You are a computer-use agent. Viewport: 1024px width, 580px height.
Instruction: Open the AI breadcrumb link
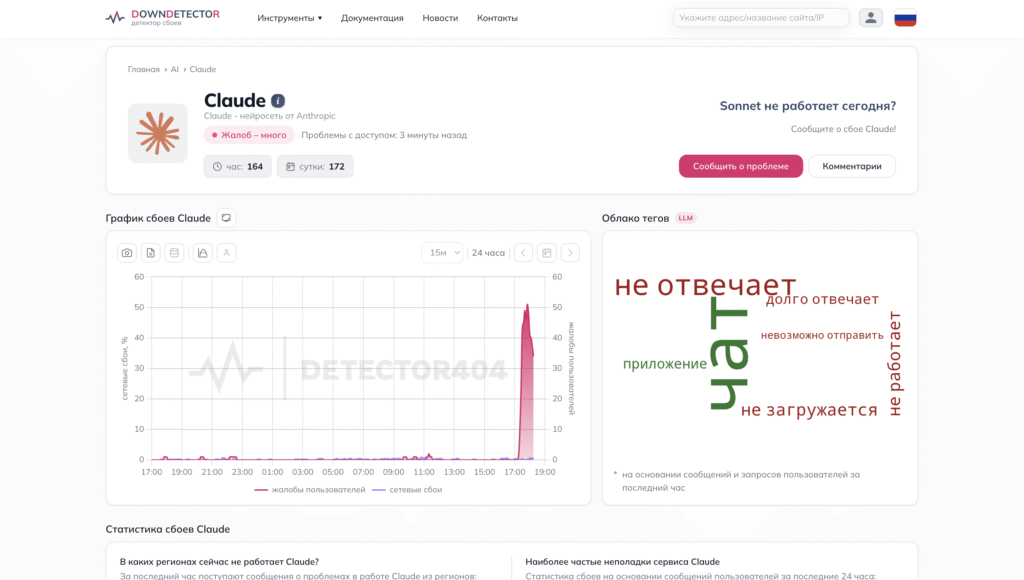(174, 69)
